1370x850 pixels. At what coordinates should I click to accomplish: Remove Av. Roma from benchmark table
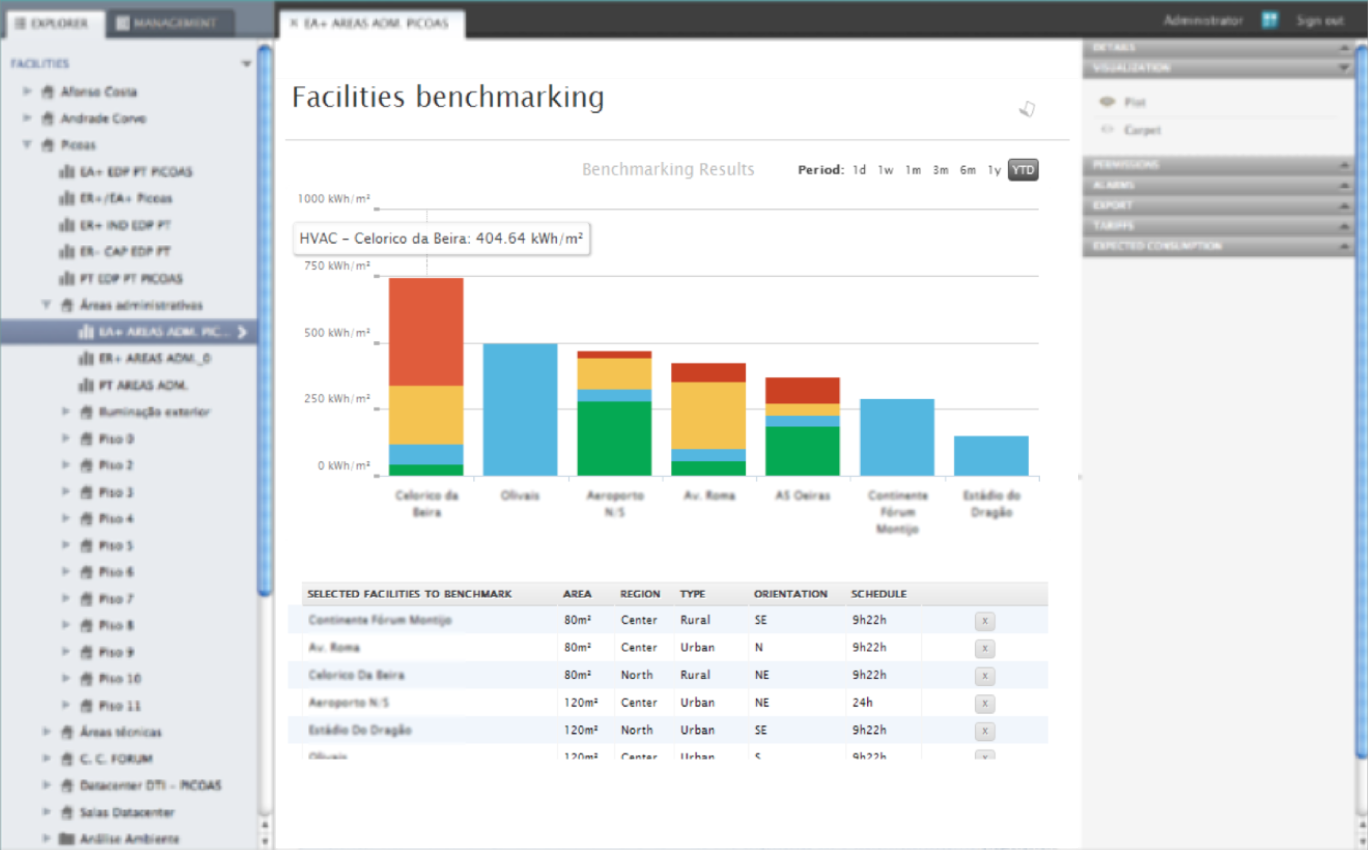click(984, 649)
